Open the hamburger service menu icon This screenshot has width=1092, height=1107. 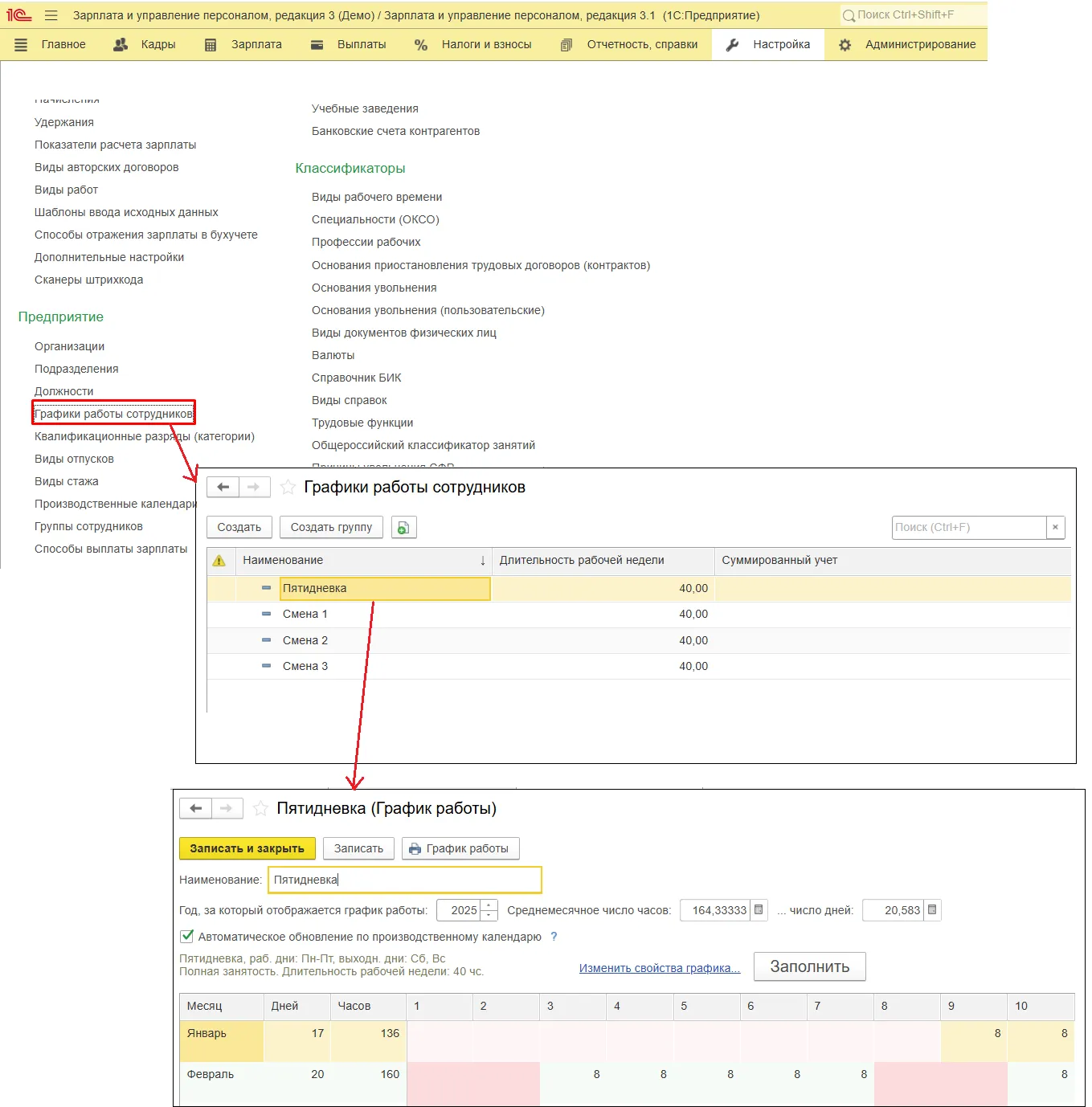click(x=51, y=15)
